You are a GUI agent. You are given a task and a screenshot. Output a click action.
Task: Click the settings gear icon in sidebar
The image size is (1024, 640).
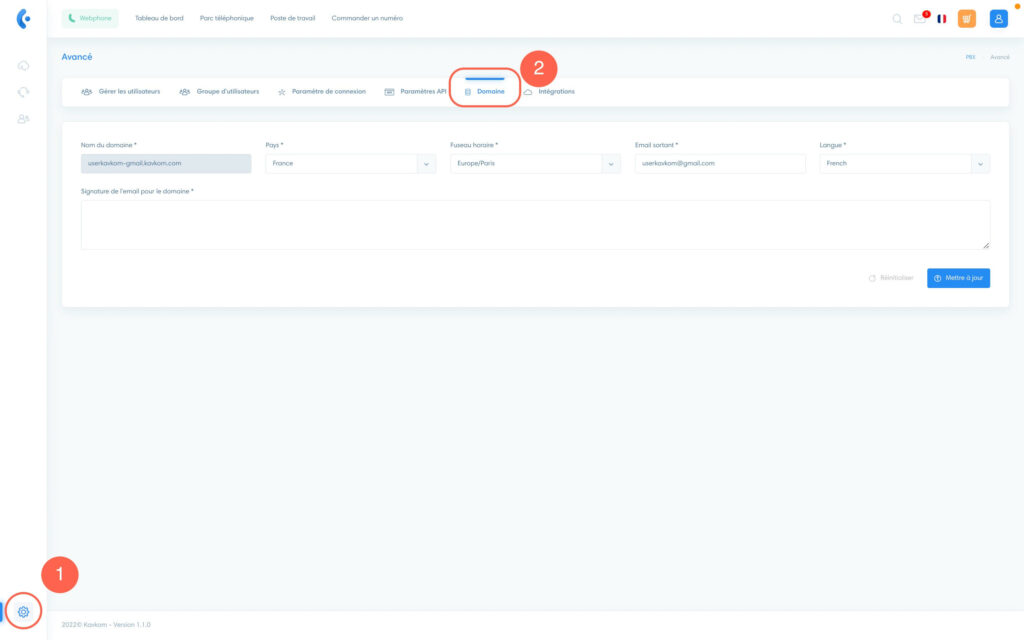coord(23,611)
